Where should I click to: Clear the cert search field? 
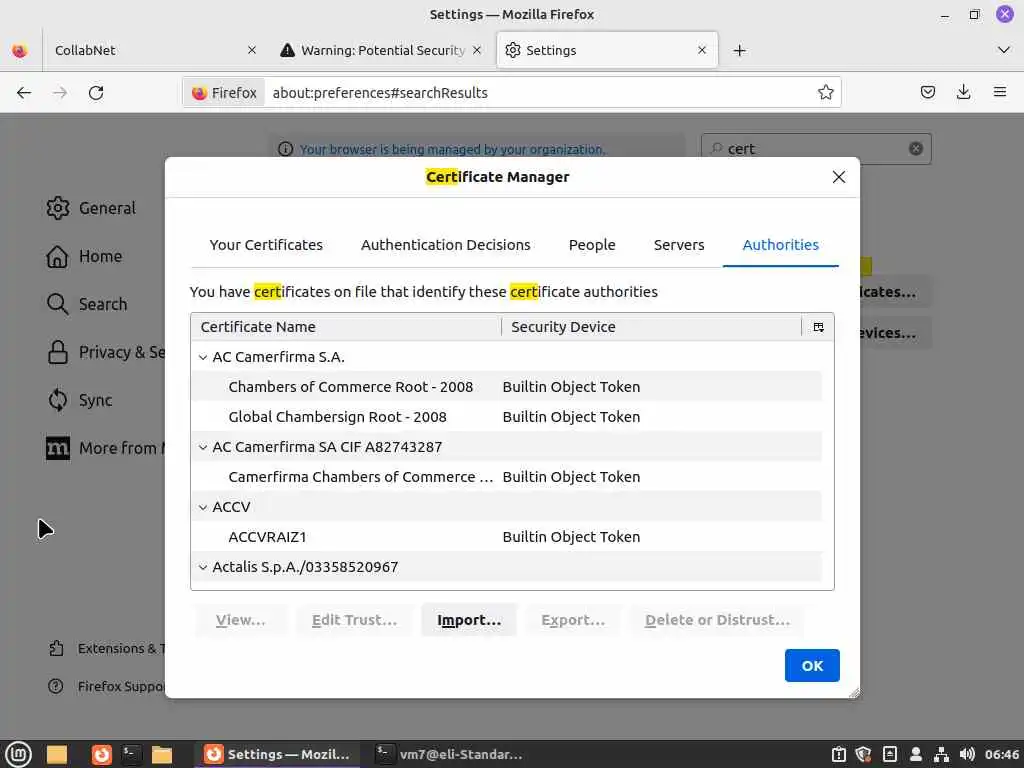916,148
